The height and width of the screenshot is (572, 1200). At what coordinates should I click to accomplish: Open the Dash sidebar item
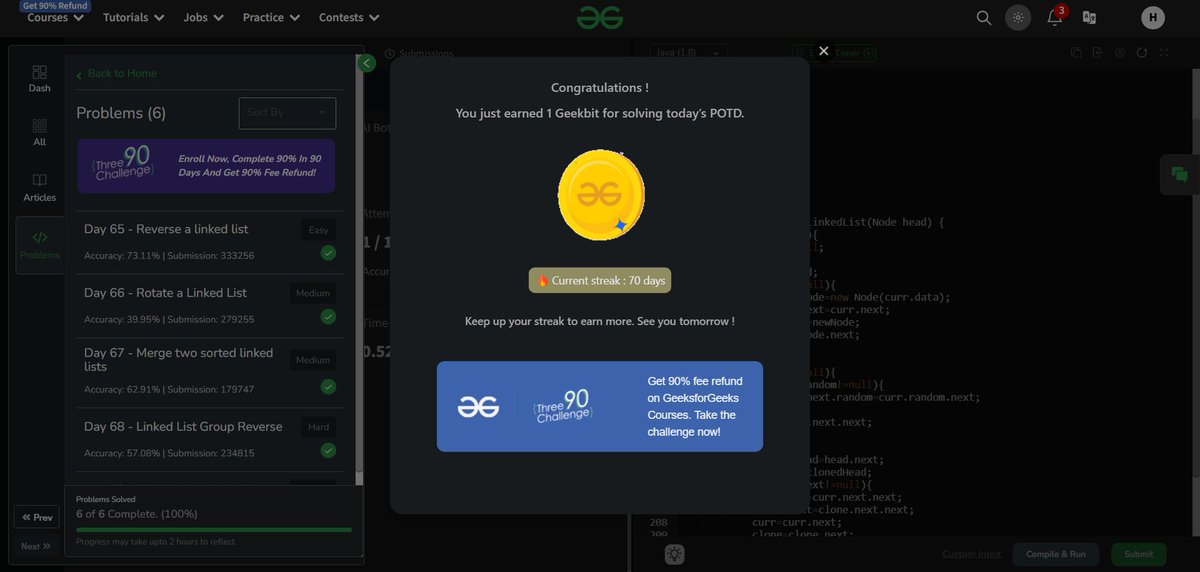click(39, 79)
